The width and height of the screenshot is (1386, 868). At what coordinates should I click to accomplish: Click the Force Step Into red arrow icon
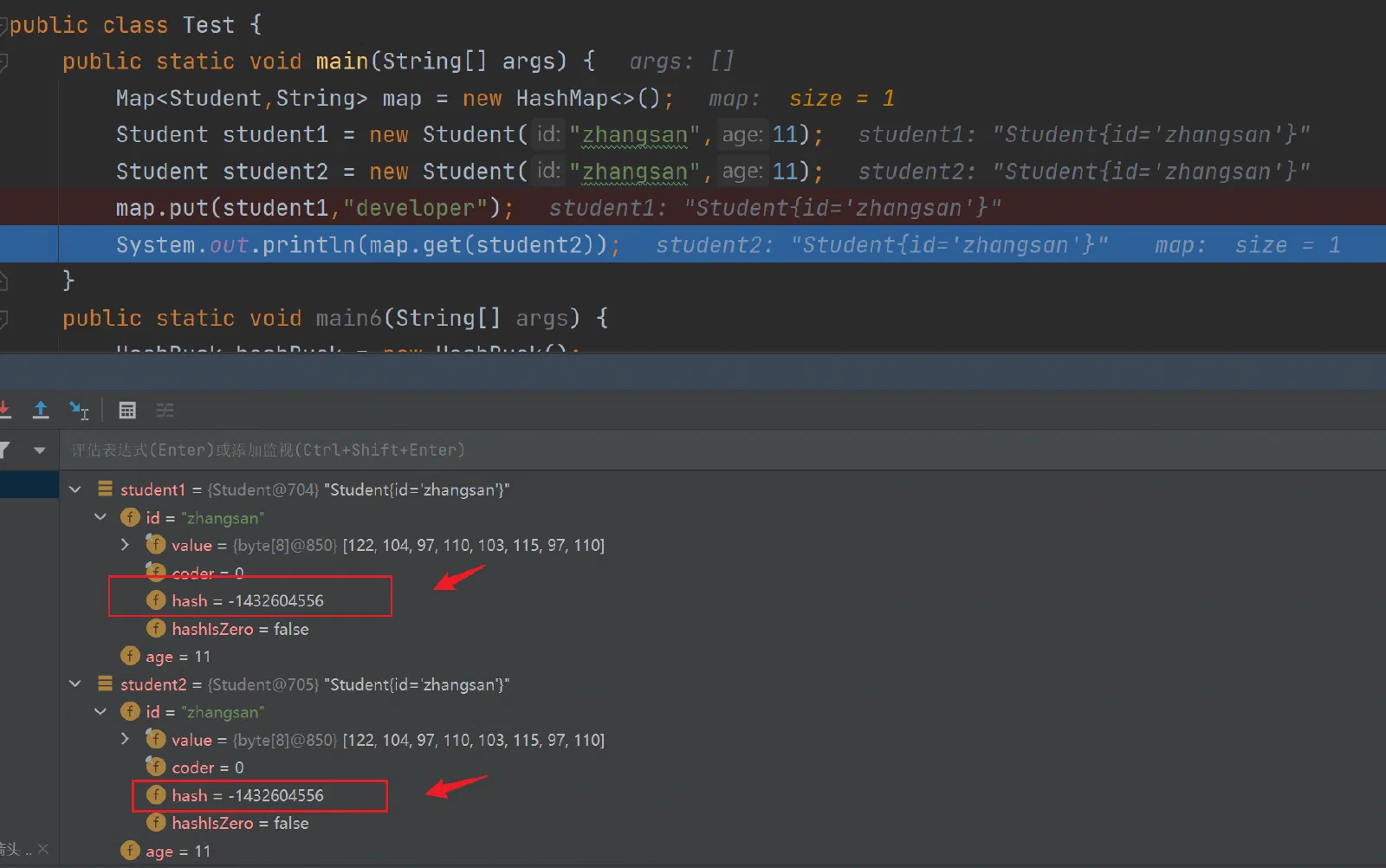pyautogui.click(x=4, y=410)
